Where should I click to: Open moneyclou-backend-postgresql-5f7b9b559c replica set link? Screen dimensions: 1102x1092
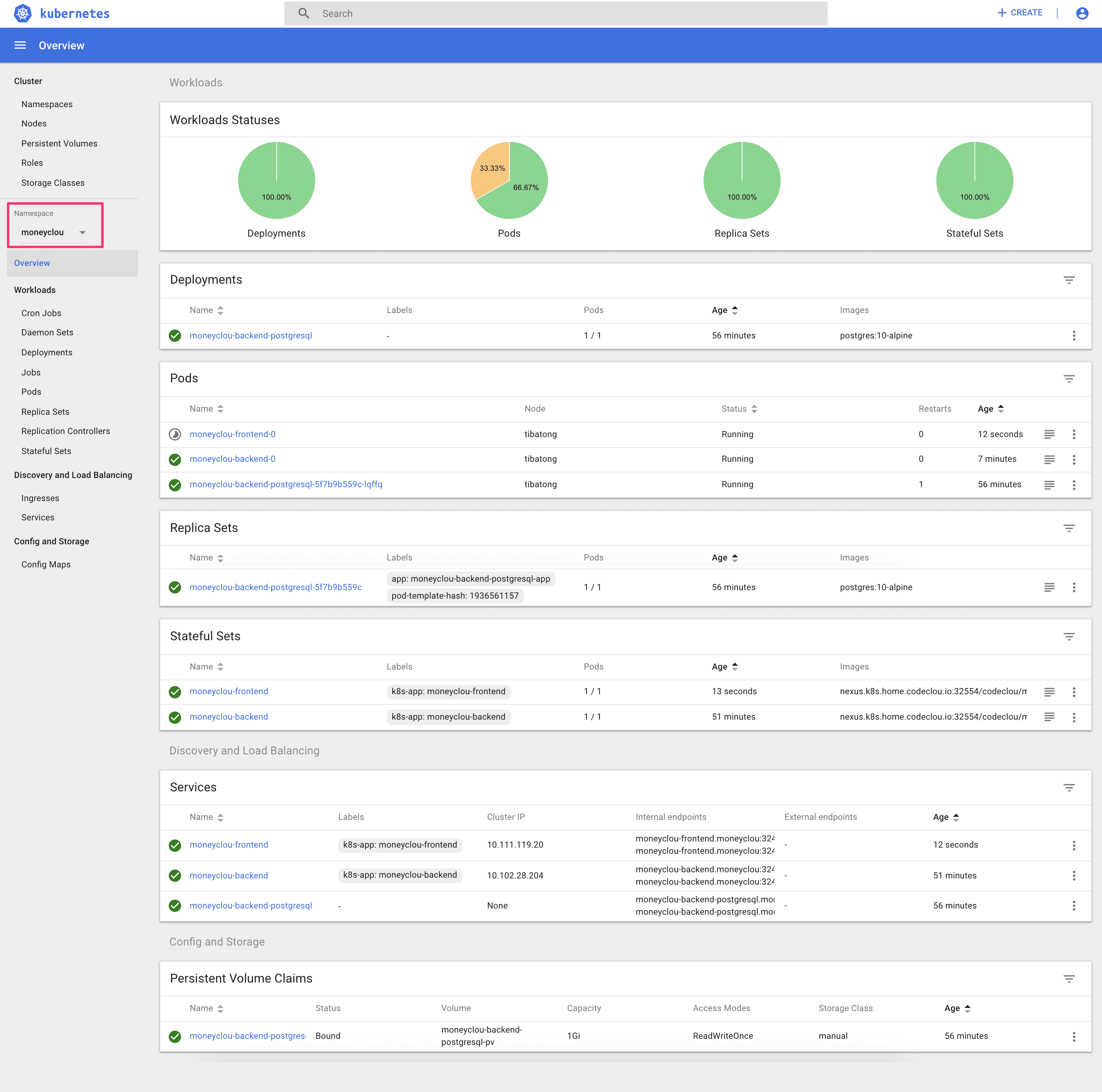click(275, 588)
